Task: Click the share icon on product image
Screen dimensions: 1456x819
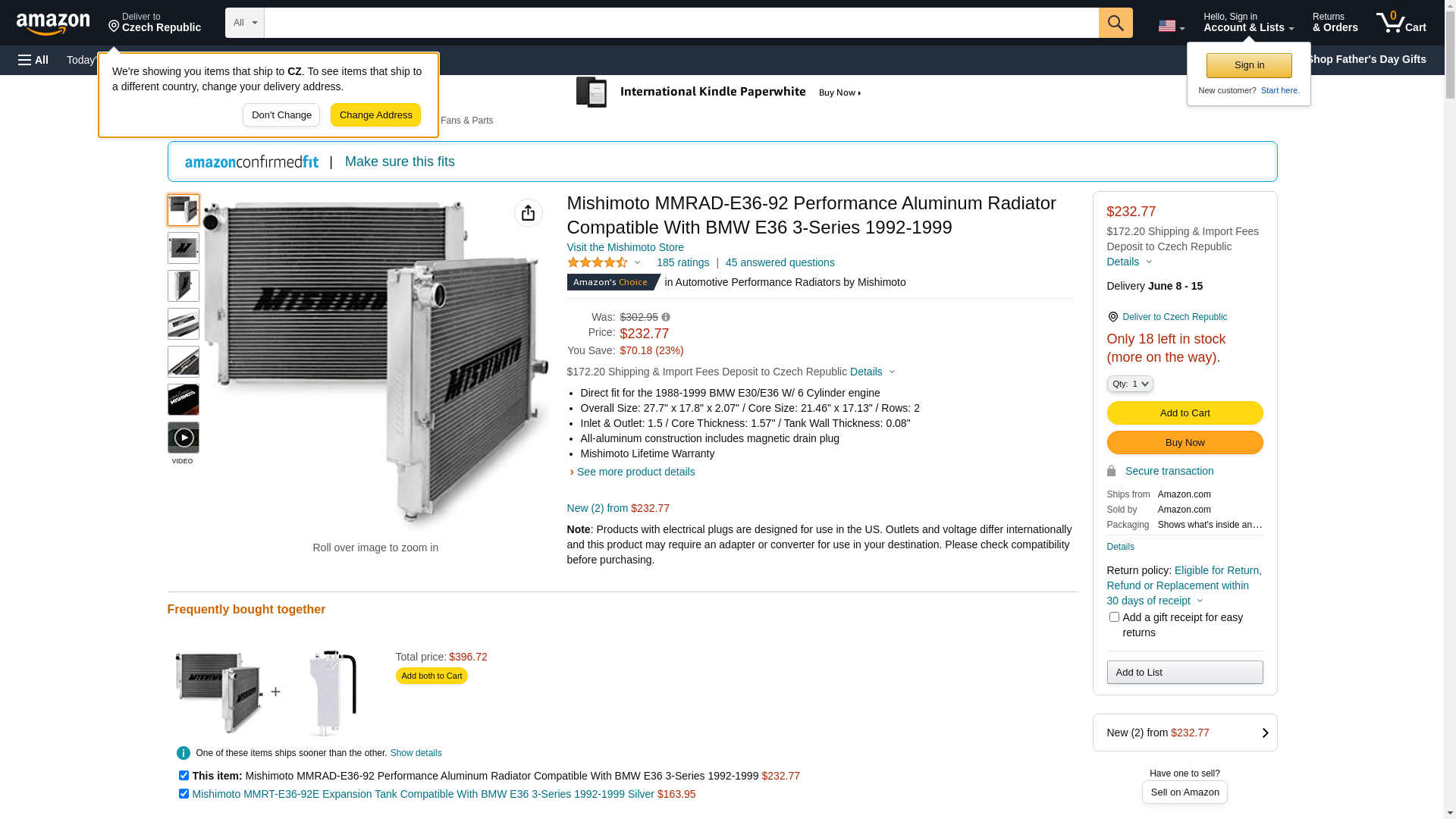Action: pyautogui.click(x=529, y=213)
